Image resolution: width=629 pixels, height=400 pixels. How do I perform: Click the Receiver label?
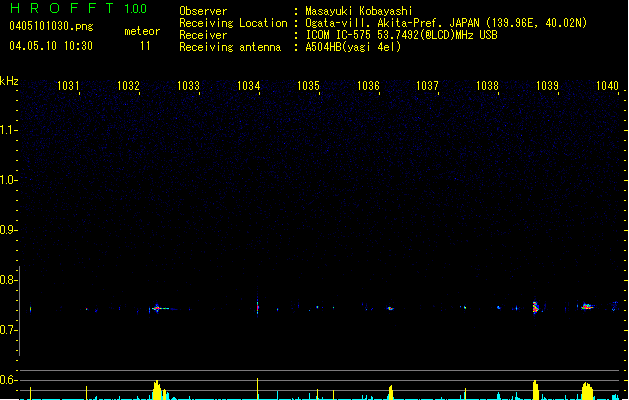[203, 35]
